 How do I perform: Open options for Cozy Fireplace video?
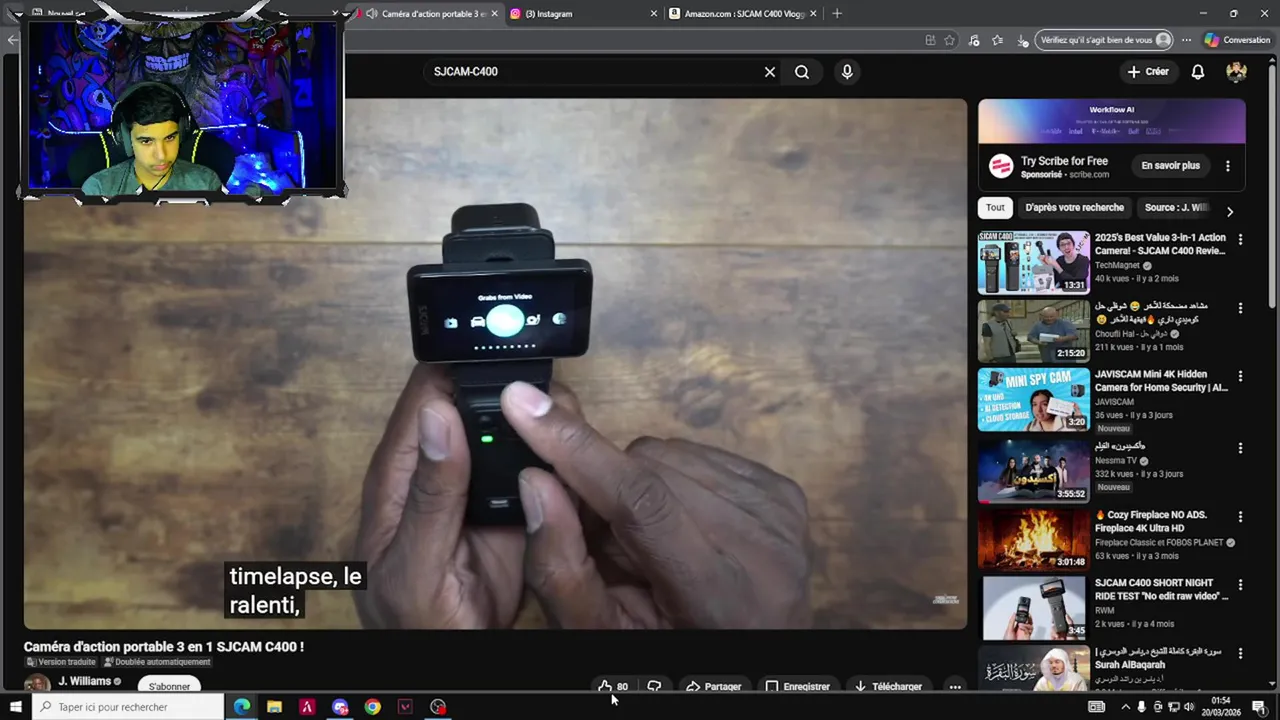pyautogui.click(x=1240, y=517)
